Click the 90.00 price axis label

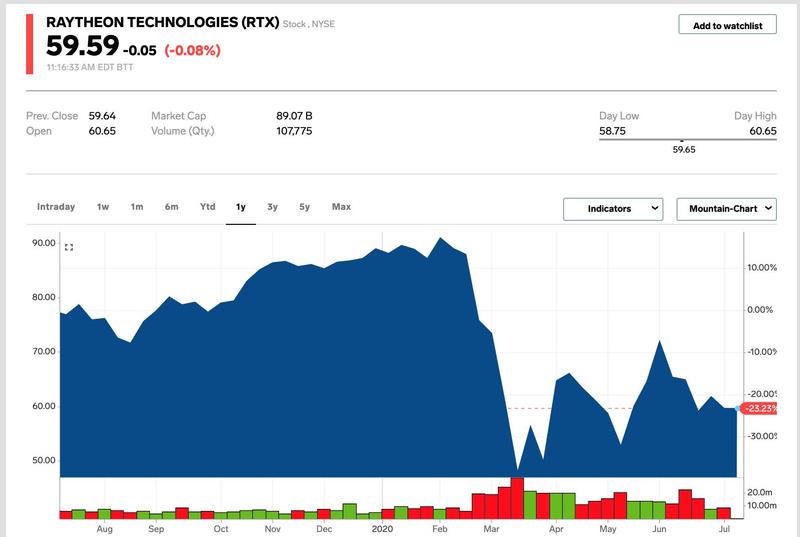pos(44,243)
